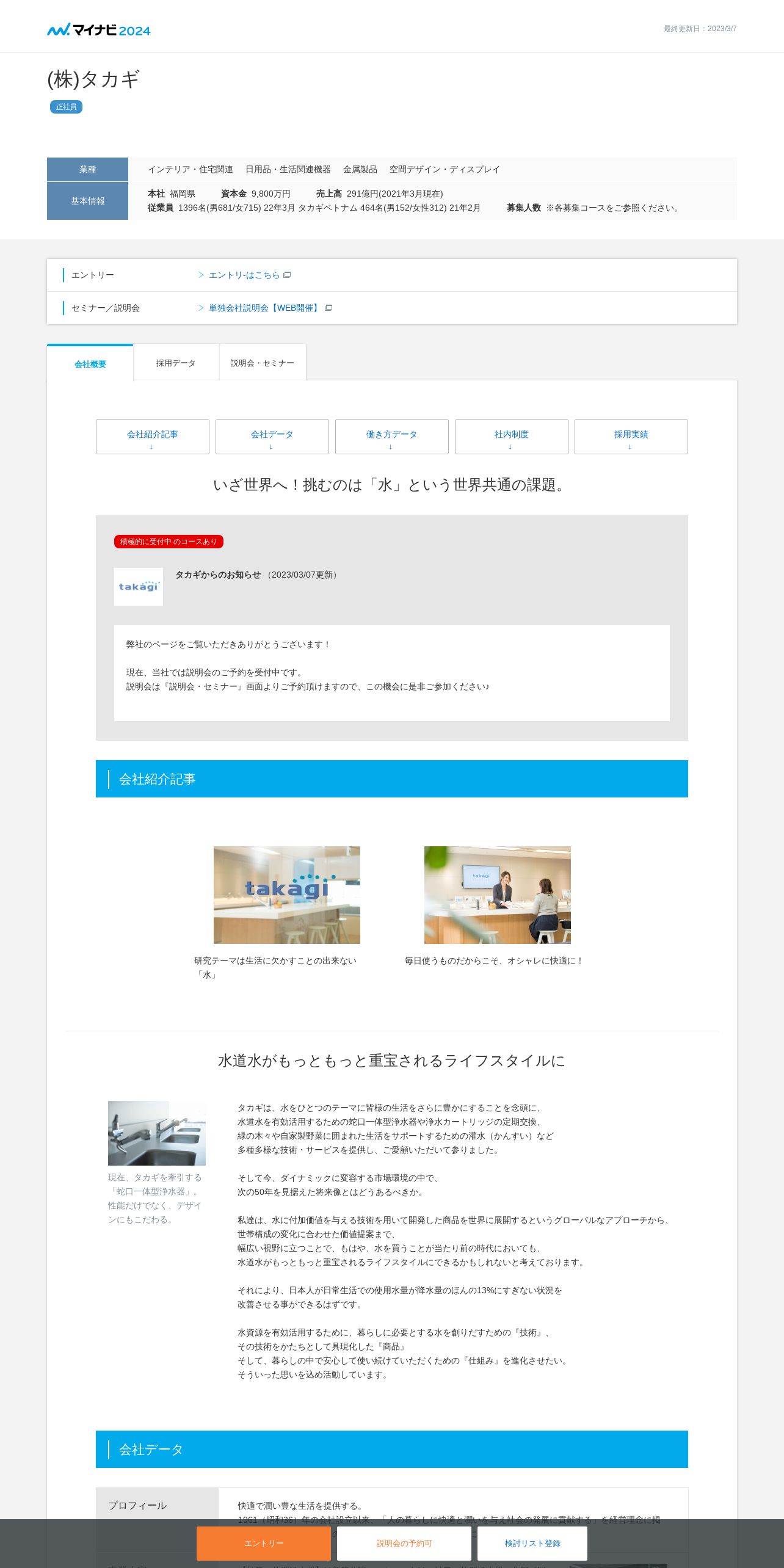
Task: Click caption 研究テーマは生活に欠かすことの出来ない「水」
Action: 275,968
